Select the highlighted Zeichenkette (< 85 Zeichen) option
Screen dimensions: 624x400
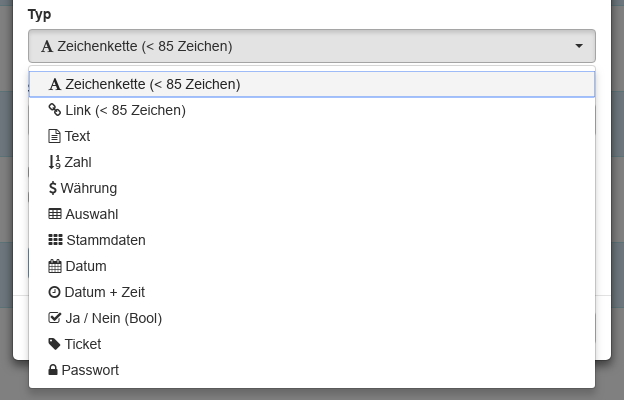[152, 84]
